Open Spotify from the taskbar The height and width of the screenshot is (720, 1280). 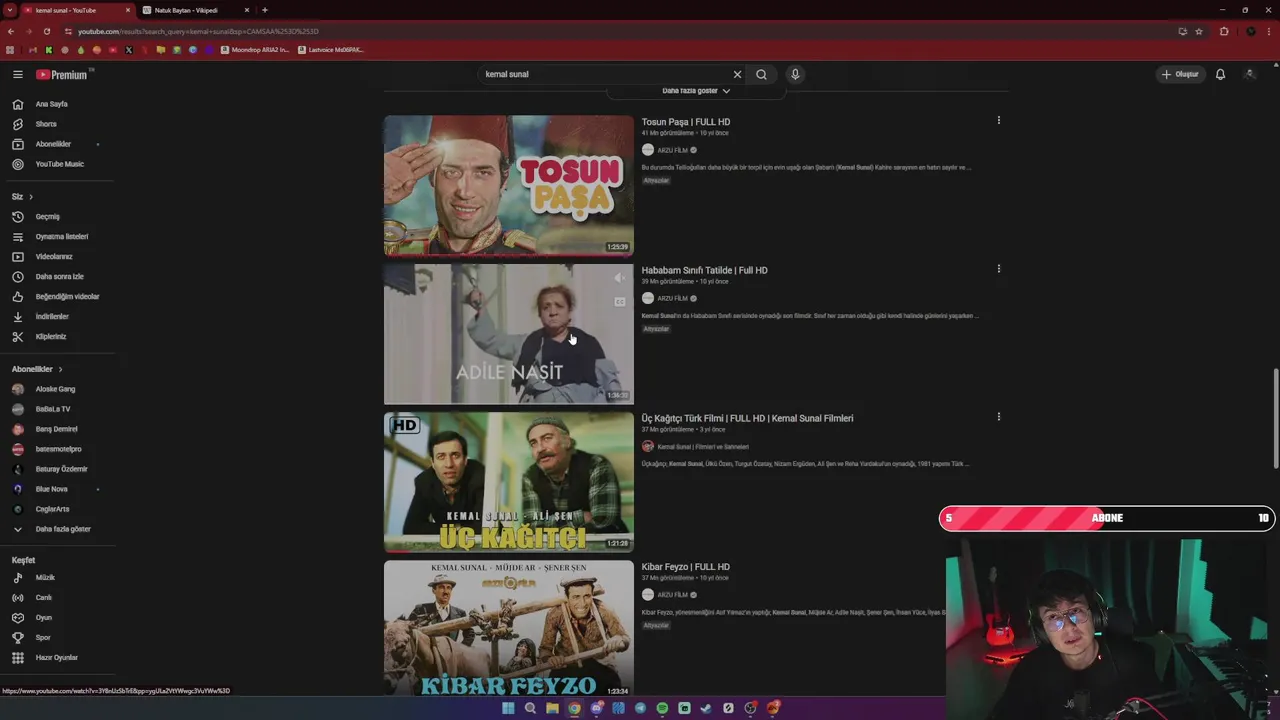coord(662,708)
